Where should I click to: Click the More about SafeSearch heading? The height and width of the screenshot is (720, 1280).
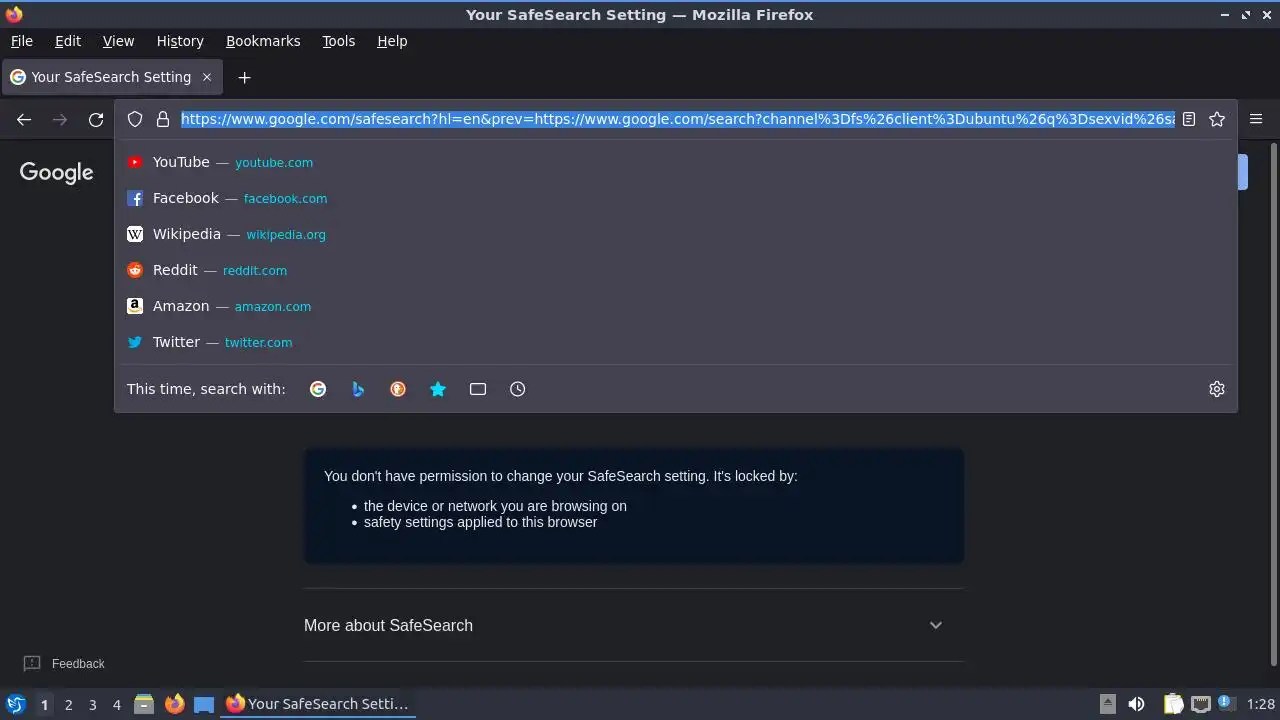click(x=388, y=625)
